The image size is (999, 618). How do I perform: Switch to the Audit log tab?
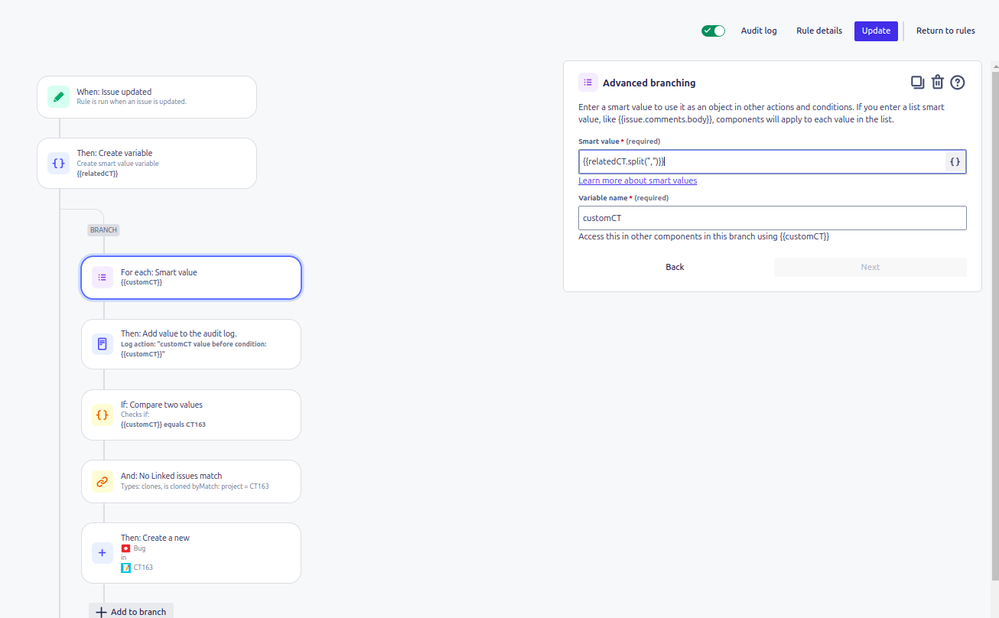coord(758,31)
